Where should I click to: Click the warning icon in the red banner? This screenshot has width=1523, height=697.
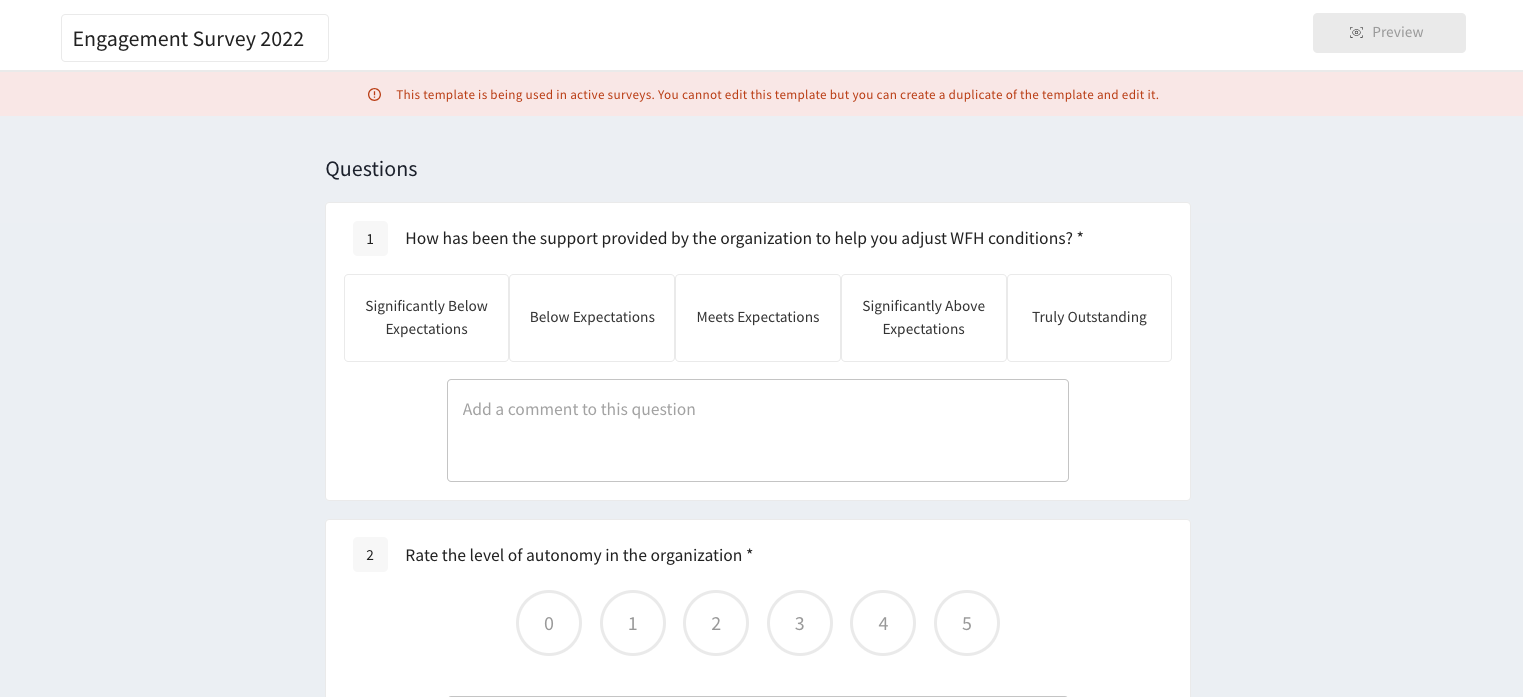pos(374,95)
